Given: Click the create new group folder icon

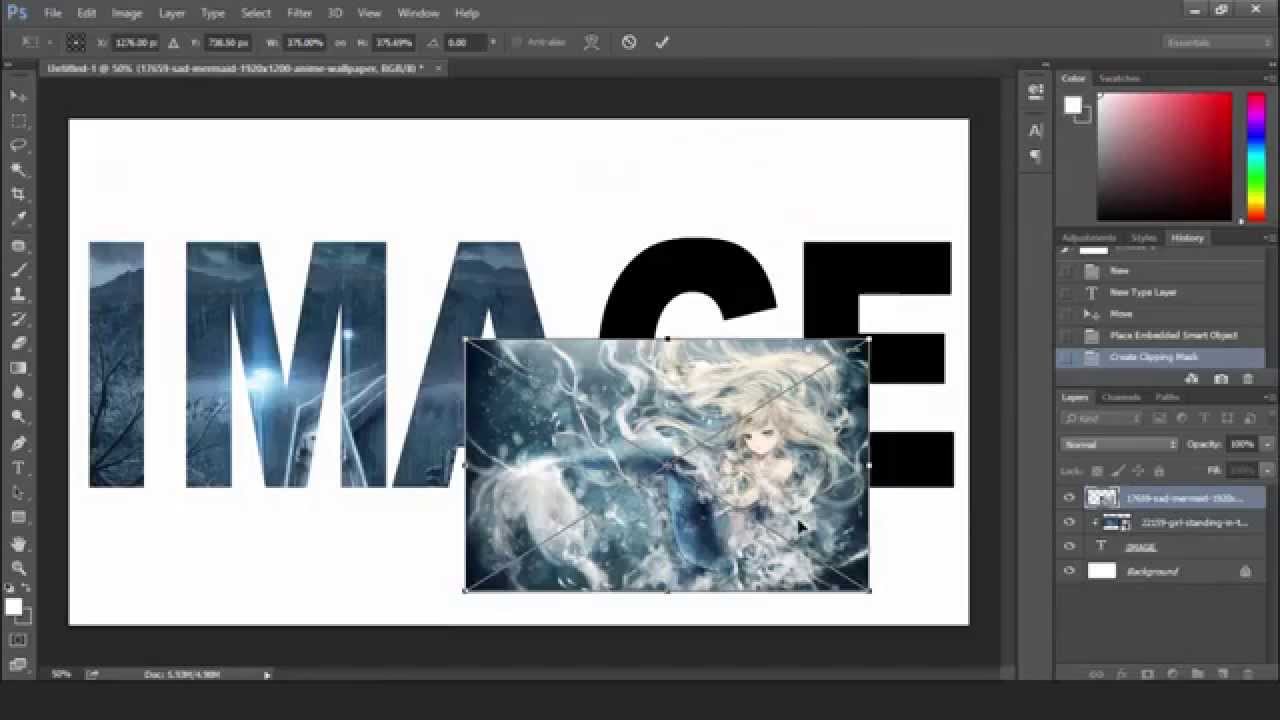Looking at the screenshot, I should coord(1196,674).
